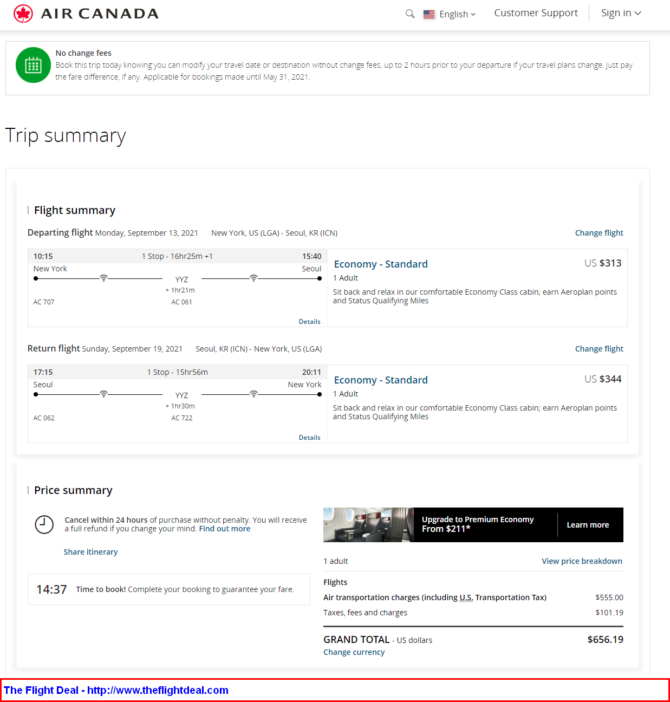
Task: Click the Premium Economy cabin image
Action: 368,525
